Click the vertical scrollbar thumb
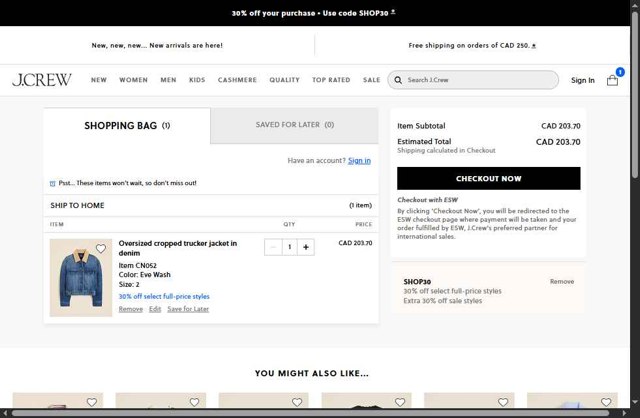The height and width of the screenshot is (418, 640). click(635, 95)
